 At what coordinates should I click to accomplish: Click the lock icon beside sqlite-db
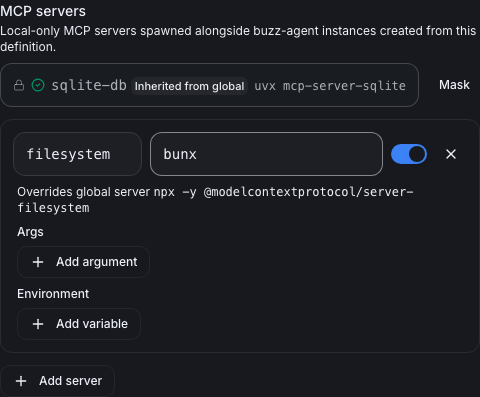pos(19,85)
